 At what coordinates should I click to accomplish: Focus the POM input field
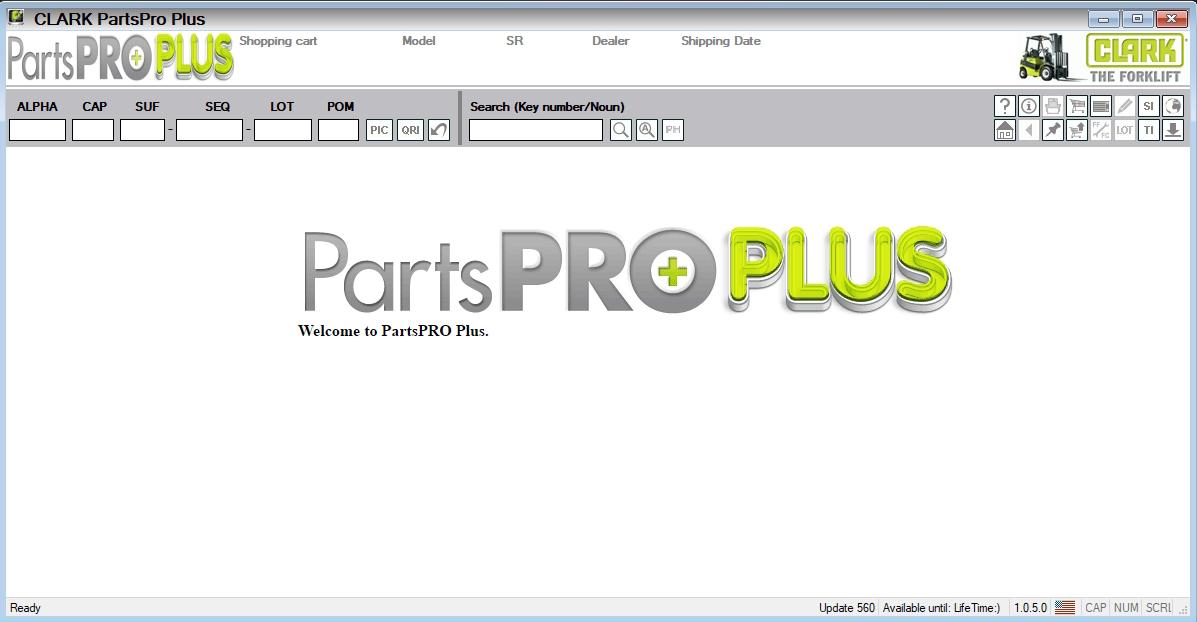coord(338,130)
